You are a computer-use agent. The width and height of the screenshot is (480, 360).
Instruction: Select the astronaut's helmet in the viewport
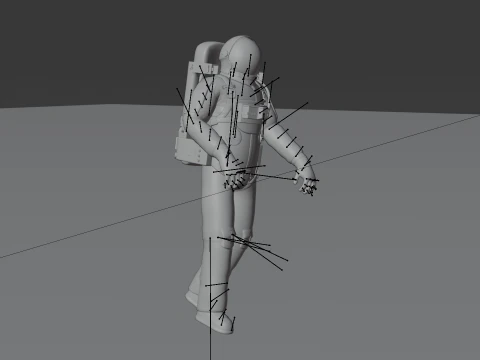pyautogui.click(x=240, y=54)
